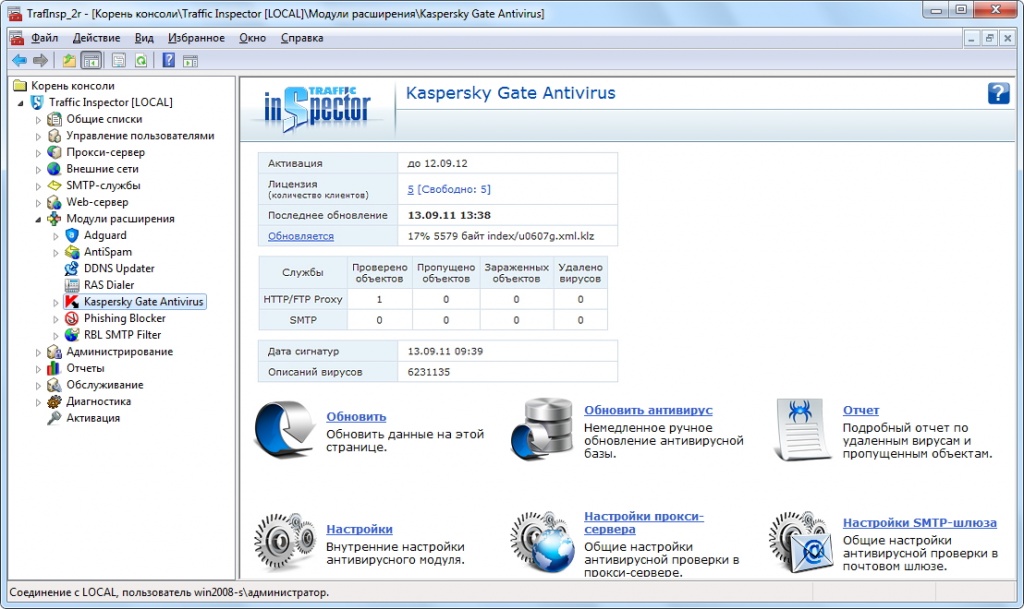Expand the Внешние сети node
1024x609 pixels.
click(38, 170)
